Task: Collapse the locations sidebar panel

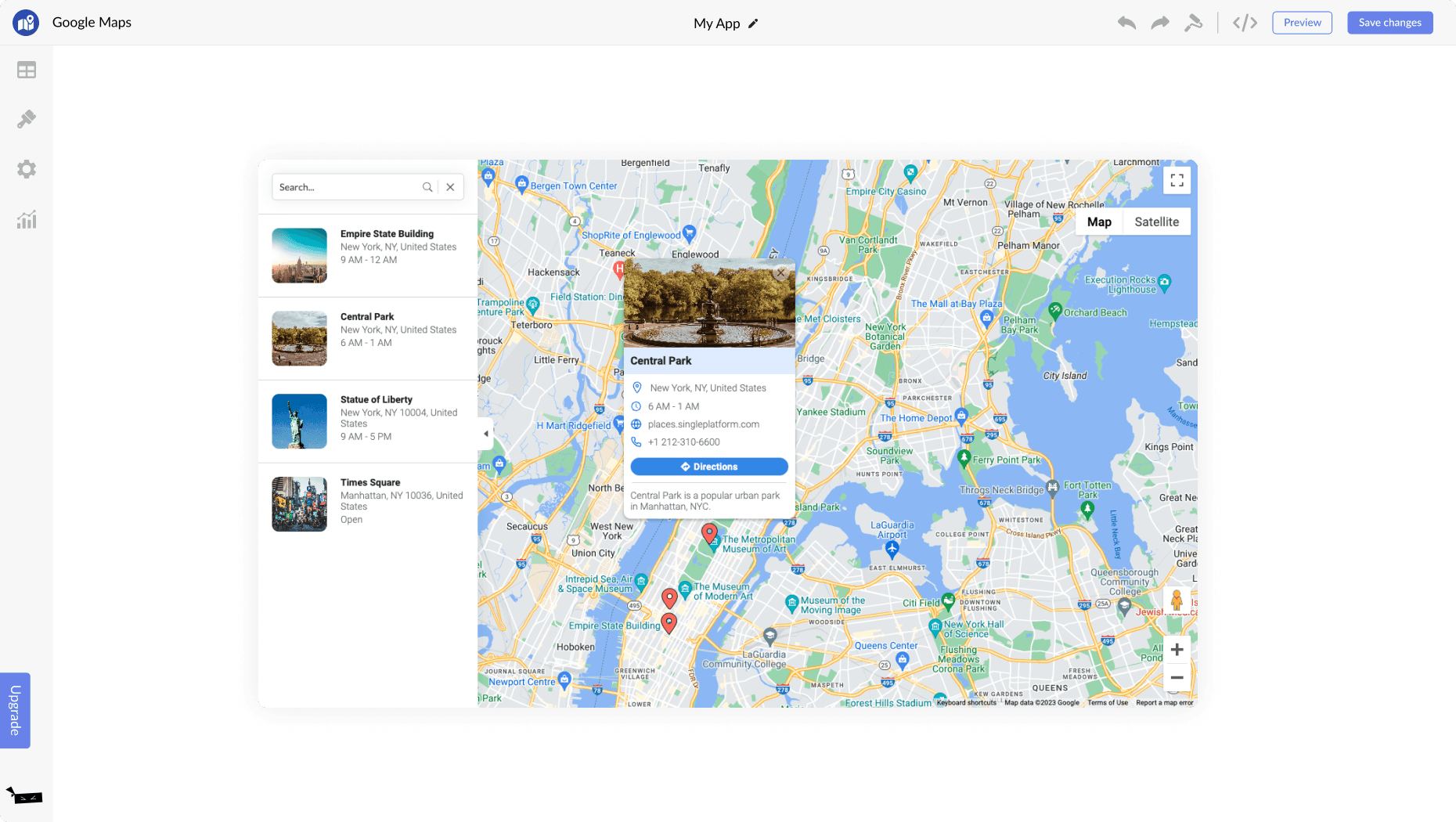Action: click(485, 434)
